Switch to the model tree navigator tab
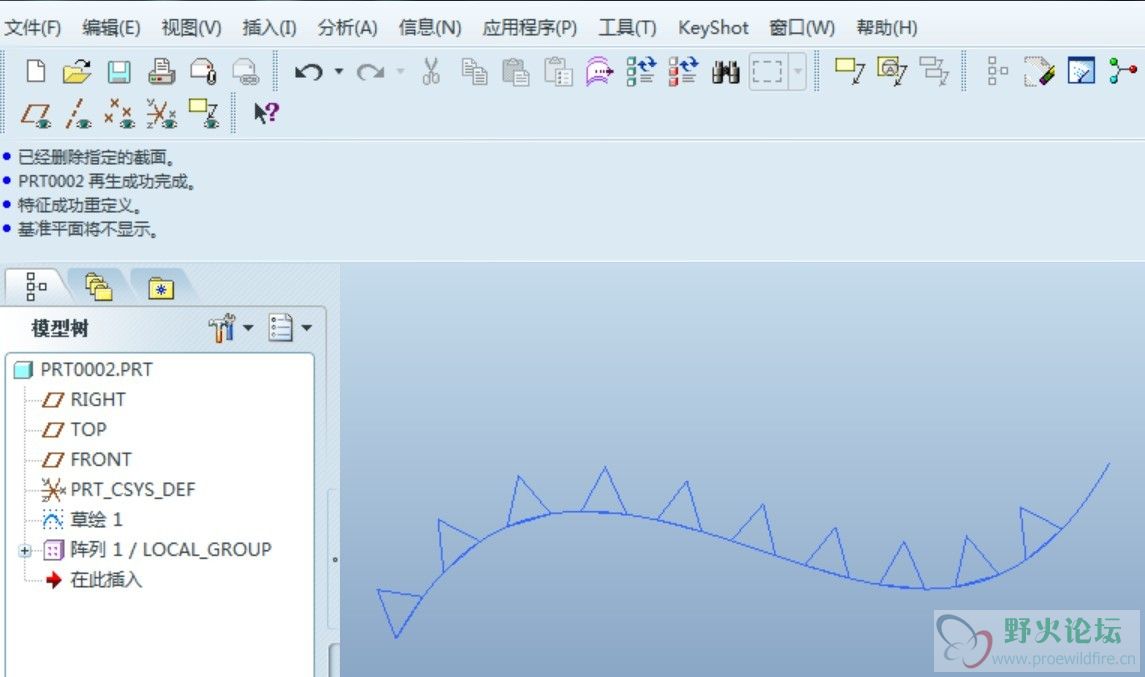 point(36,286)
